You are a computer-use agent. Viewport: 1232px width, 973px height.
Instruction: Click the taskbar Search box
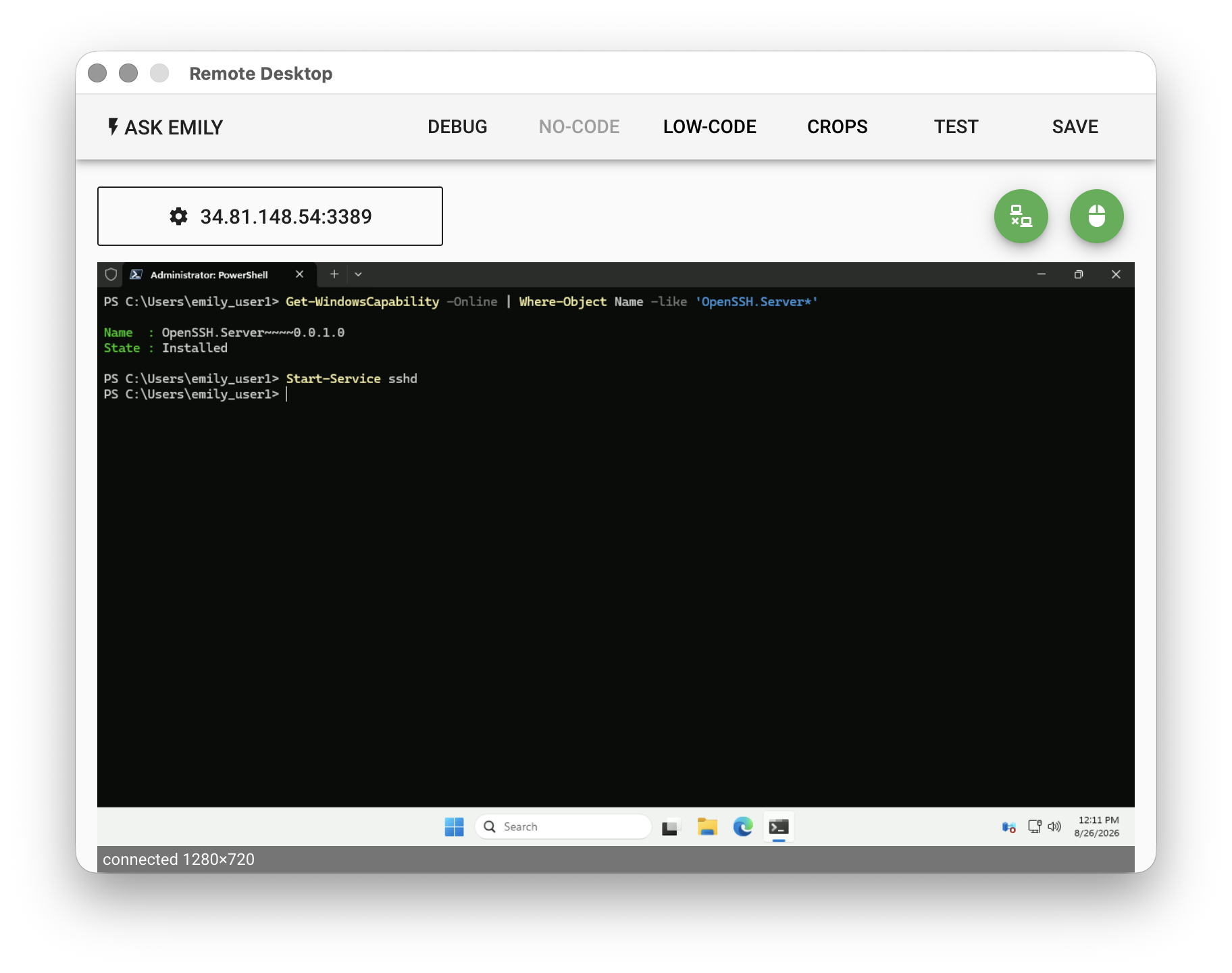tap(563, 826)
